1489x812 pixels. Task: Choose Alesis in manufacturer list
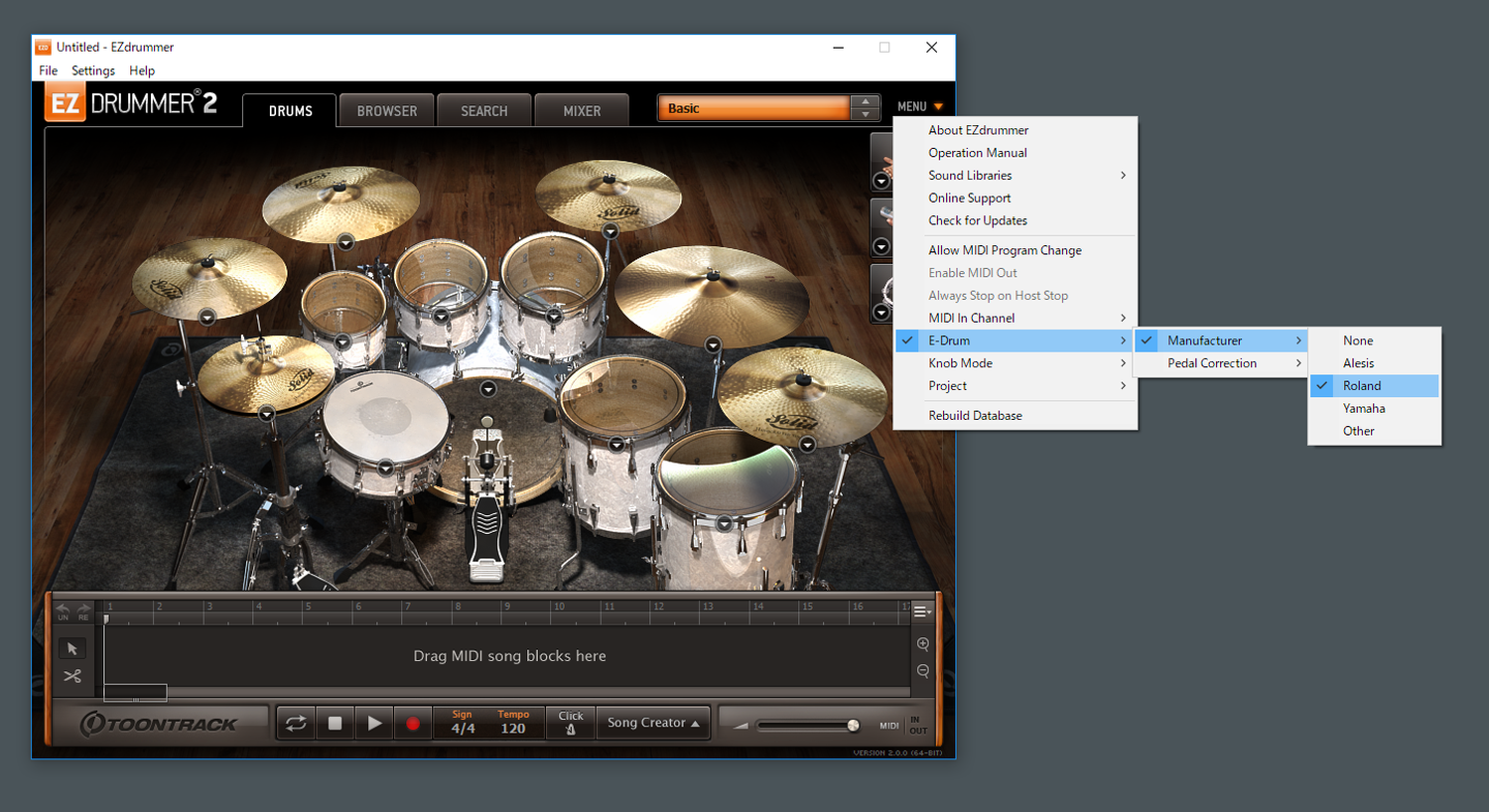tap(1358, 363)
